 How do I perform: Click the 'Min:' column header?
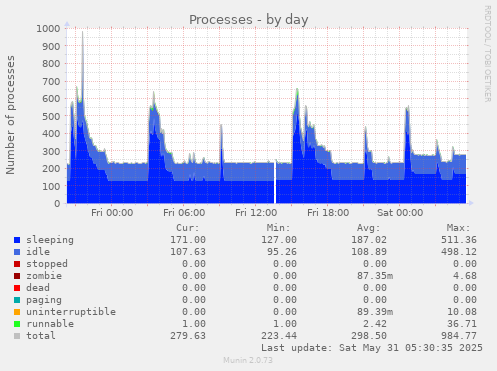[278, 228]
